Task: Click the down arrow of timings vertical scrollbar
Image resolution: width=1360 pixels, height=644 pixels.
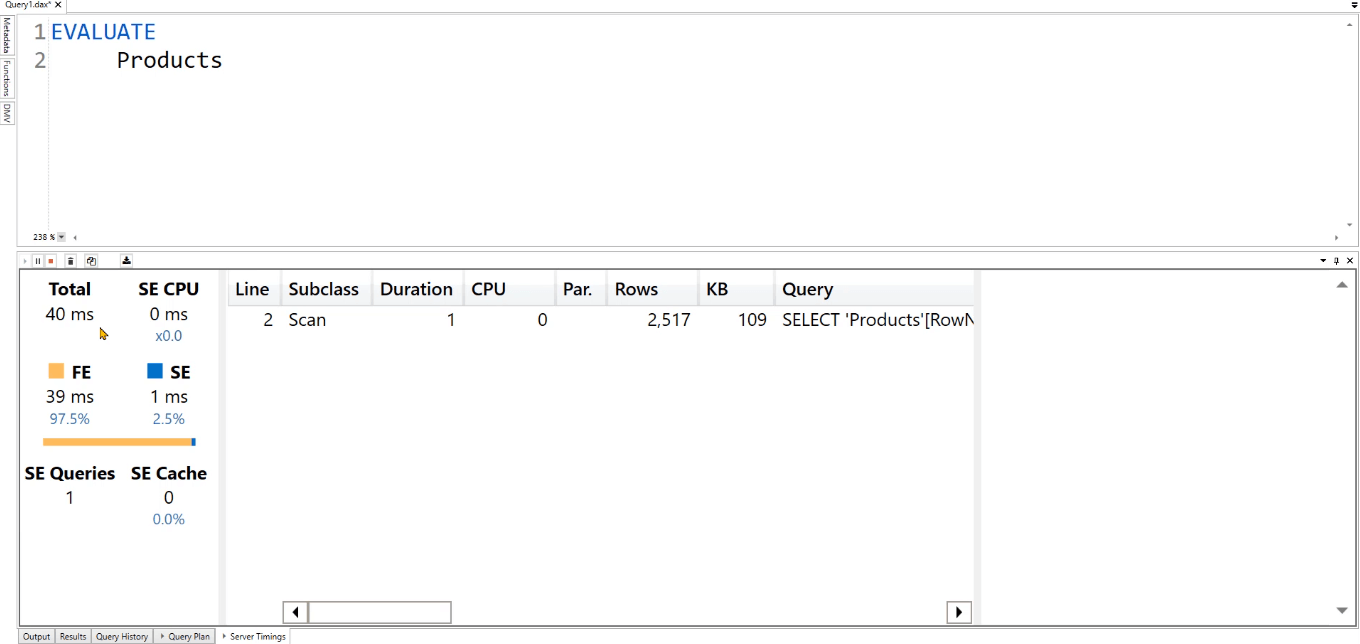Action: click(x=1342, y=610)
